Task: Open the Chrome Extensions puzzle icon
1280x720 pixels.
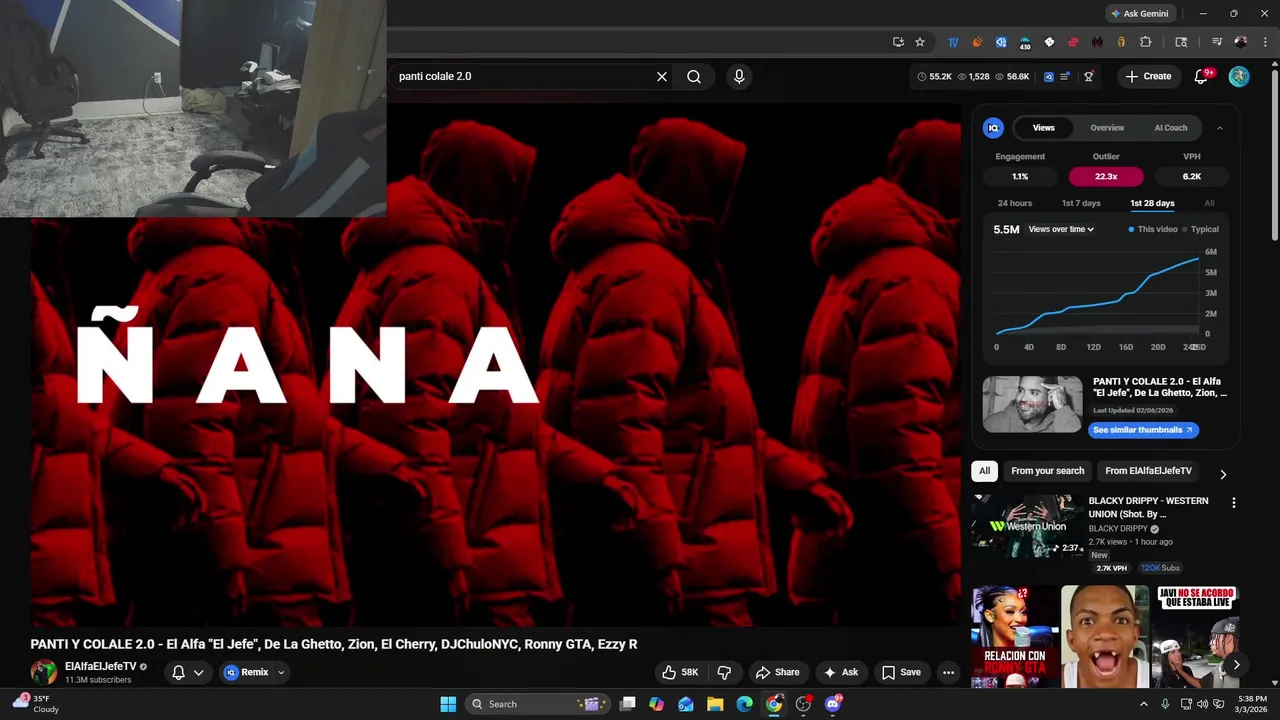Action: click(1146, 42)
